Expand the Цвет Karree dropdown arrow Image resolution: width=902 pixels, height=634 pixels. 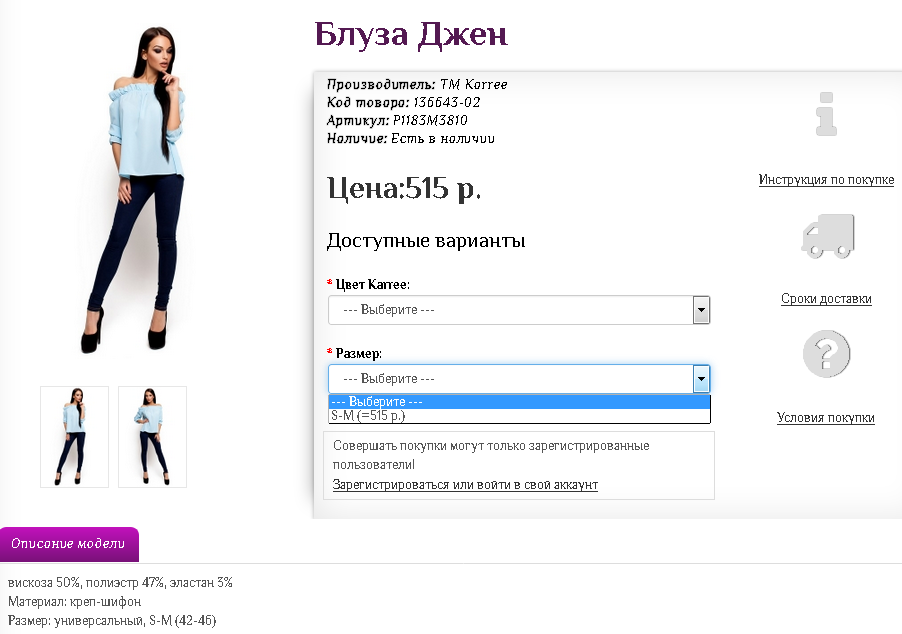tap(701, 310)
